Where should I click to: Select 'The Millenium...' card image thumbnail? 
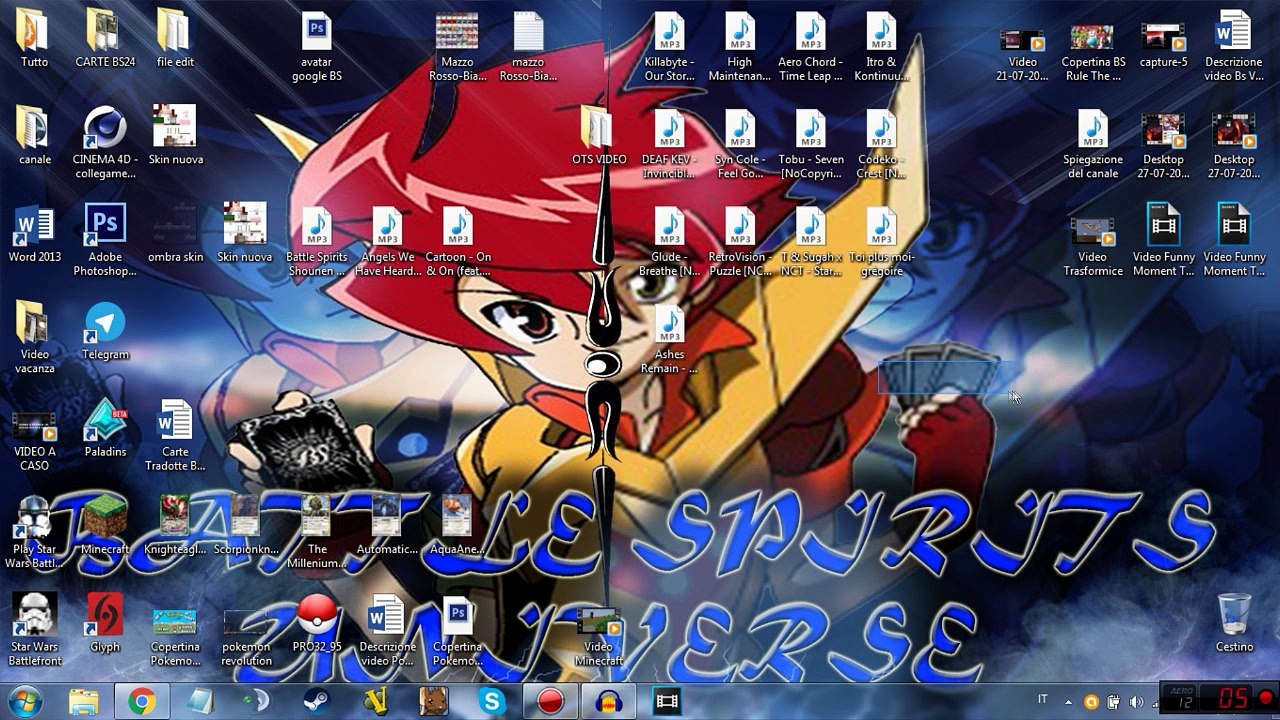(316, 516)
